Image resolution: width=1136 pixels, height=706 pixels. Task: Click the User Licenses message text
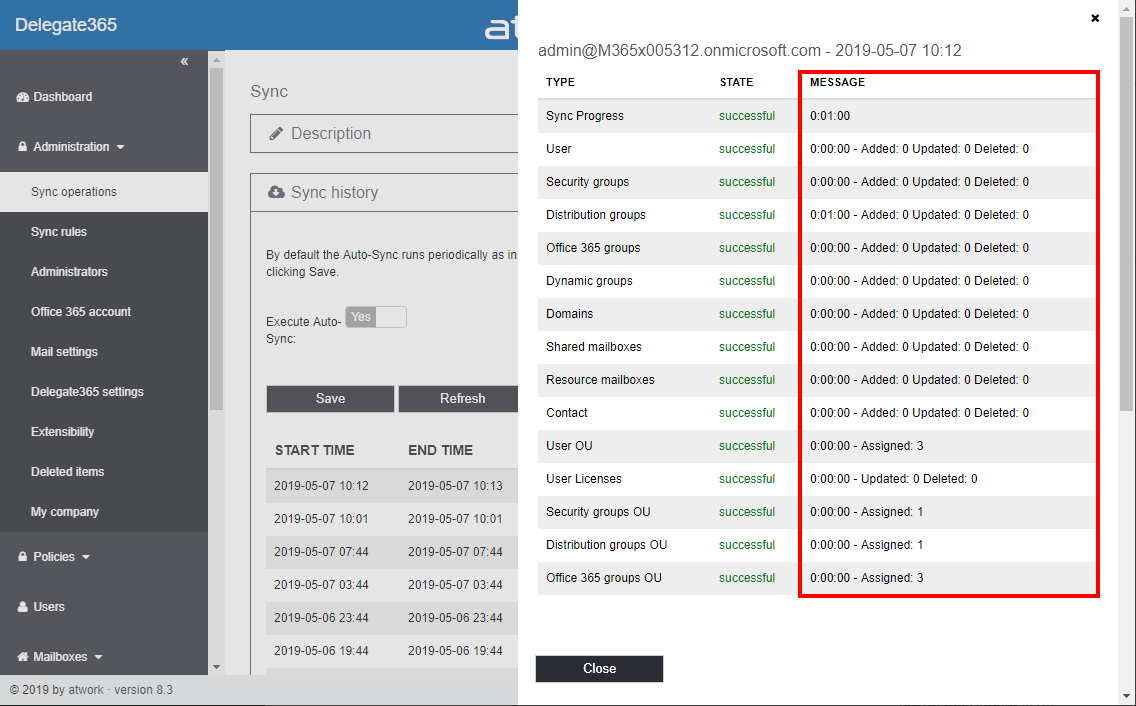pos(894,479)
